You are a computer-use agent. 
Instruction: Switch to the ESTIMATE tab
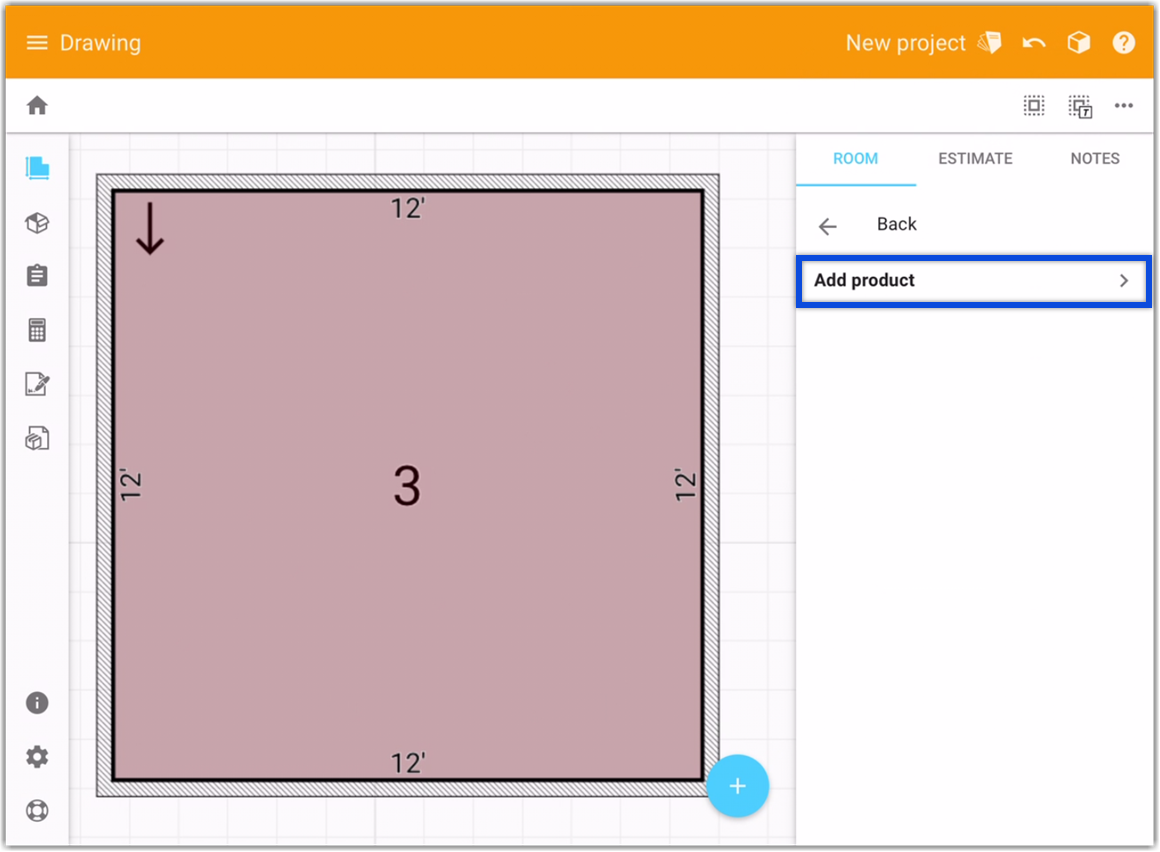click(x=975, y=158)
